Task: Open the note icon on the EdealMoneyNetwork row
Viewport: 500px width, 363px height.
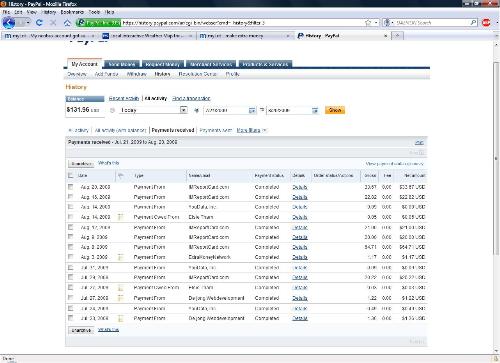Action: (121, 257)
